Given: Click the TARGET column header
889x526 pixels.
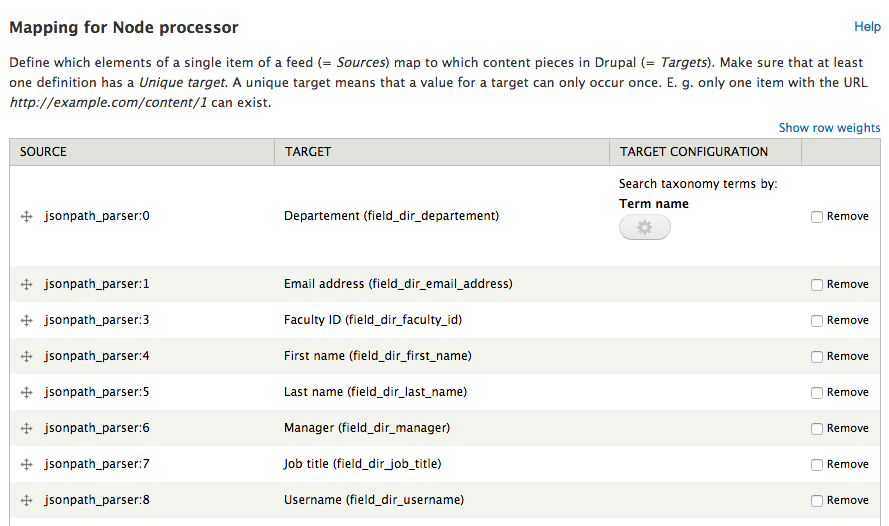Looking at the screenshot, I should (x=308, y=152).
